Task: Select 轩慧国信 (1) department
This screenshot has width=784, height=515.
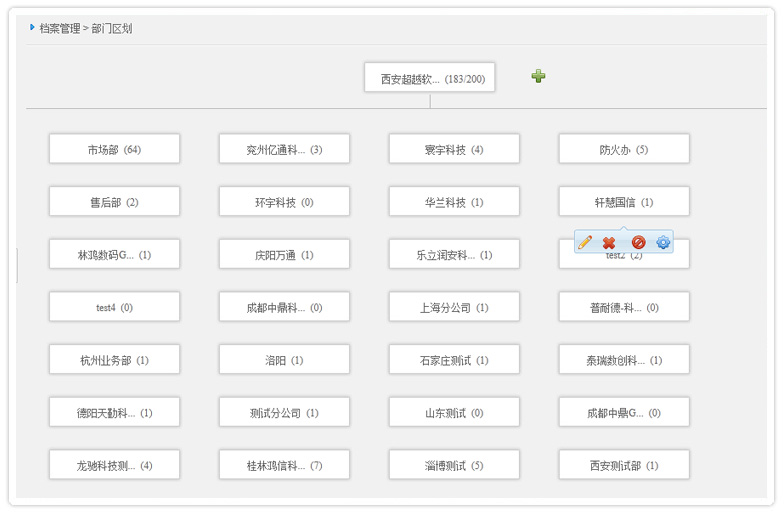Action: coord(624,202)
